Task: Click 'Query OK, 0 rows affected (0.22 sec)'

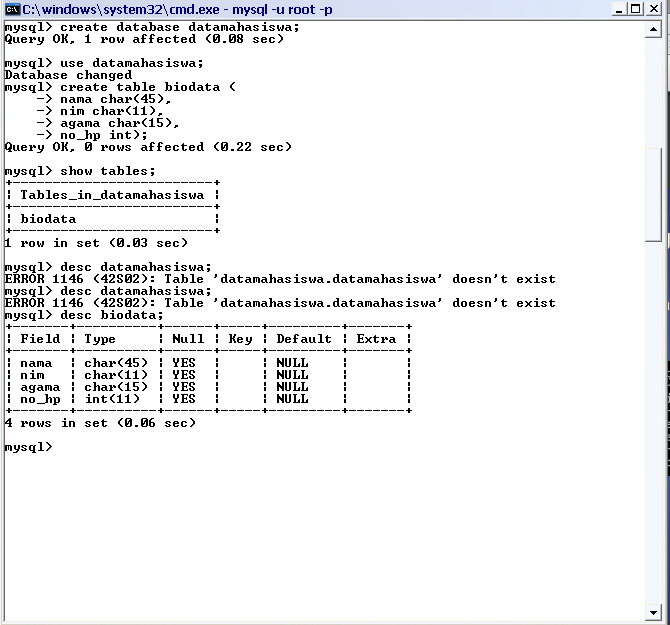Action: click(148, 147)
